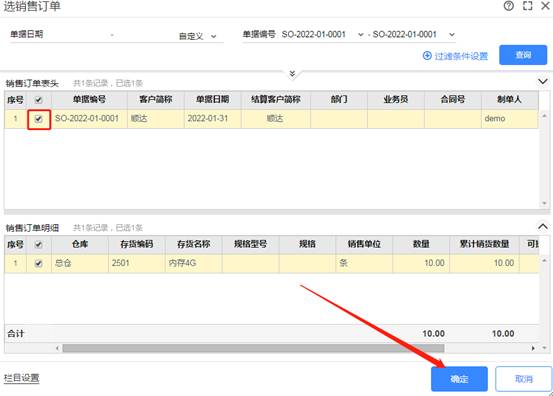Viewport: 553px width, 396px height.
Task: Open the ending 单据编号 dropdown
Action: click(452, 35)
